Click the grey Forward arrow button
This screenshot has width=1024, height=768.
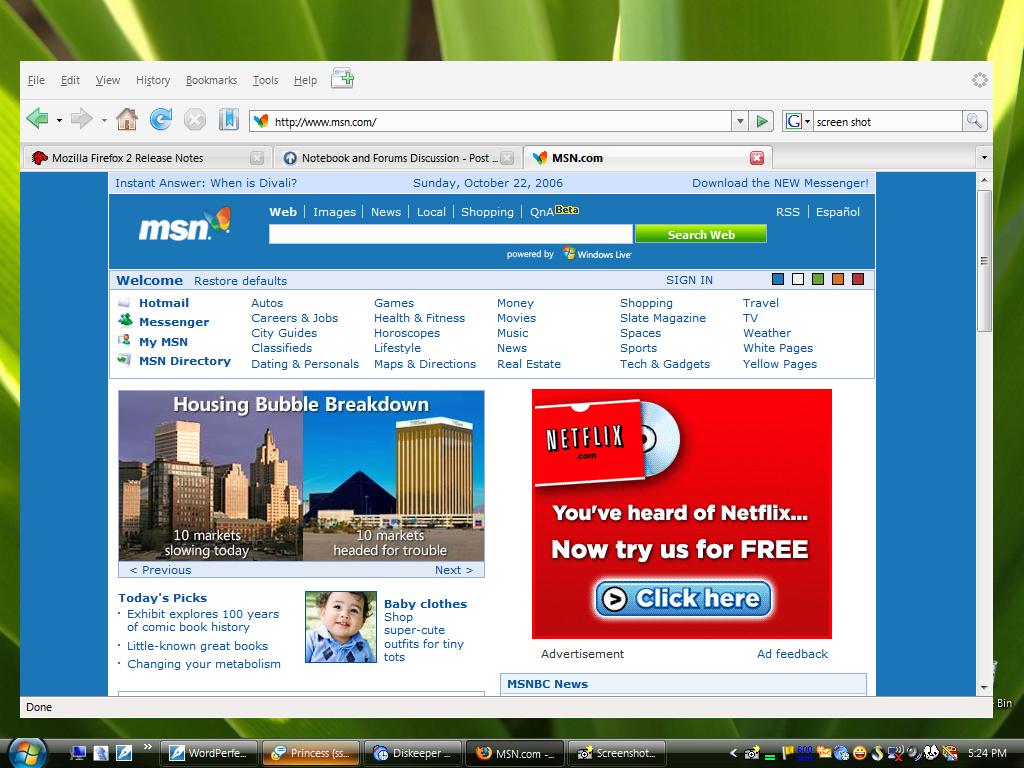(x=82, y=120)
